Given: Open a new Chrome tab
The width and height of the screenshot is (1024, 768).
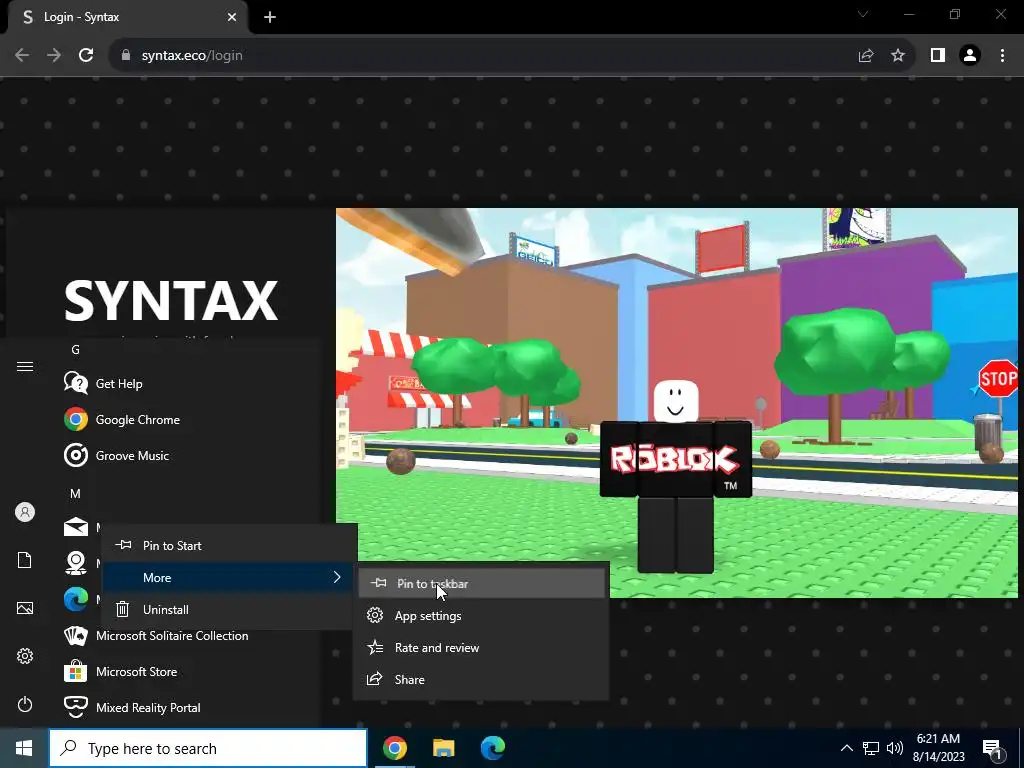Looking at the screenshot, I should point(270,17).
